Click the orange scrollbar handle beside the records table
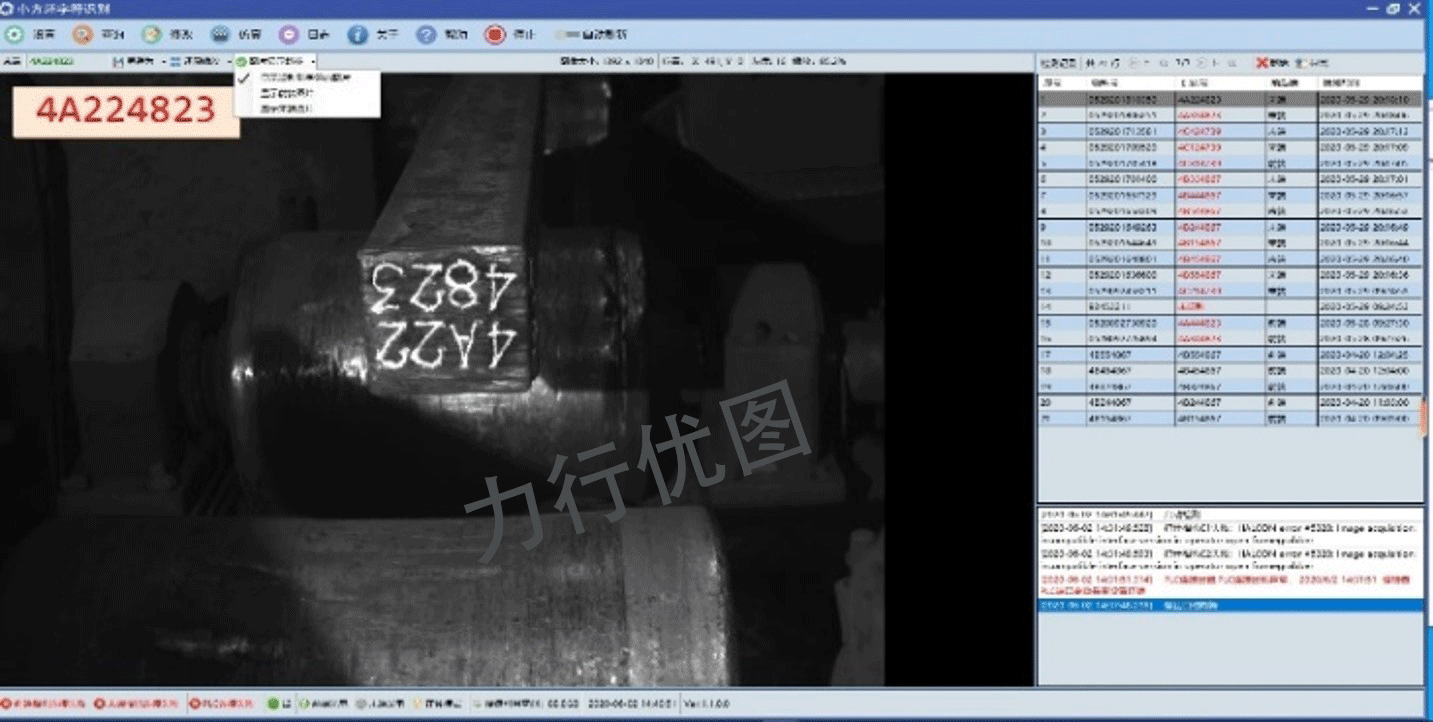Screen dimensions: 1433x722 click(x=1424, y=416)
